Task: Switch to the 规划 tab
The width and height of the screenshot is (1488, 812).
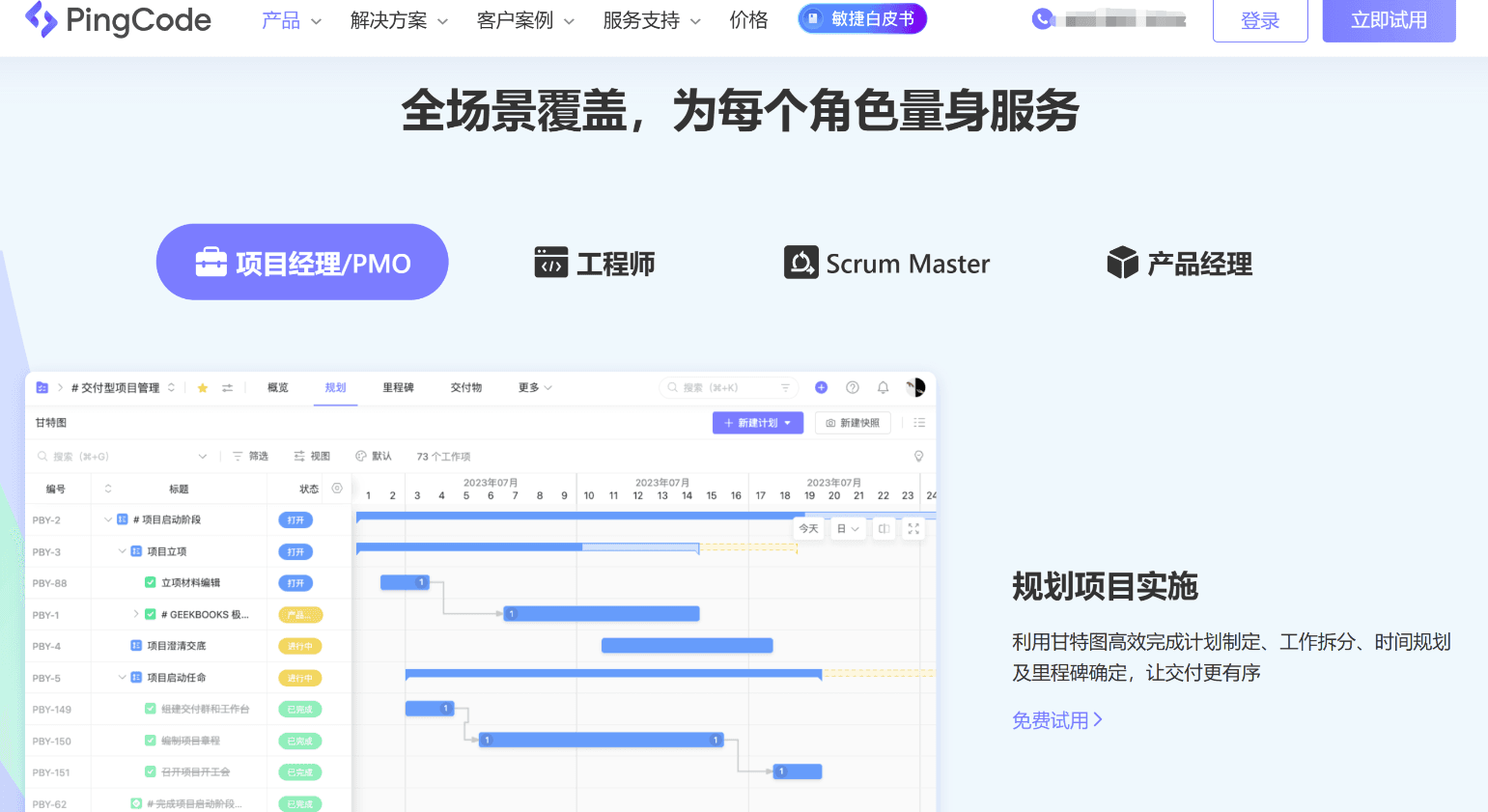Action: 335,388
